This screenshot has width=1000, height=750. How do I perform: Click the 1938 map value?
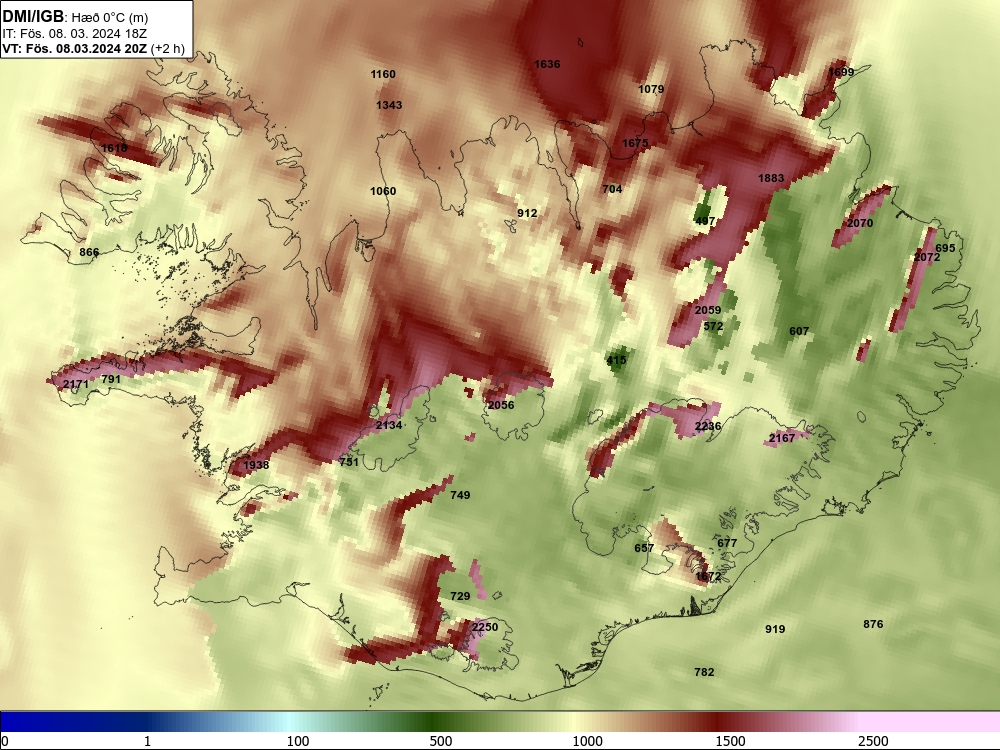[x=256, y=465]
